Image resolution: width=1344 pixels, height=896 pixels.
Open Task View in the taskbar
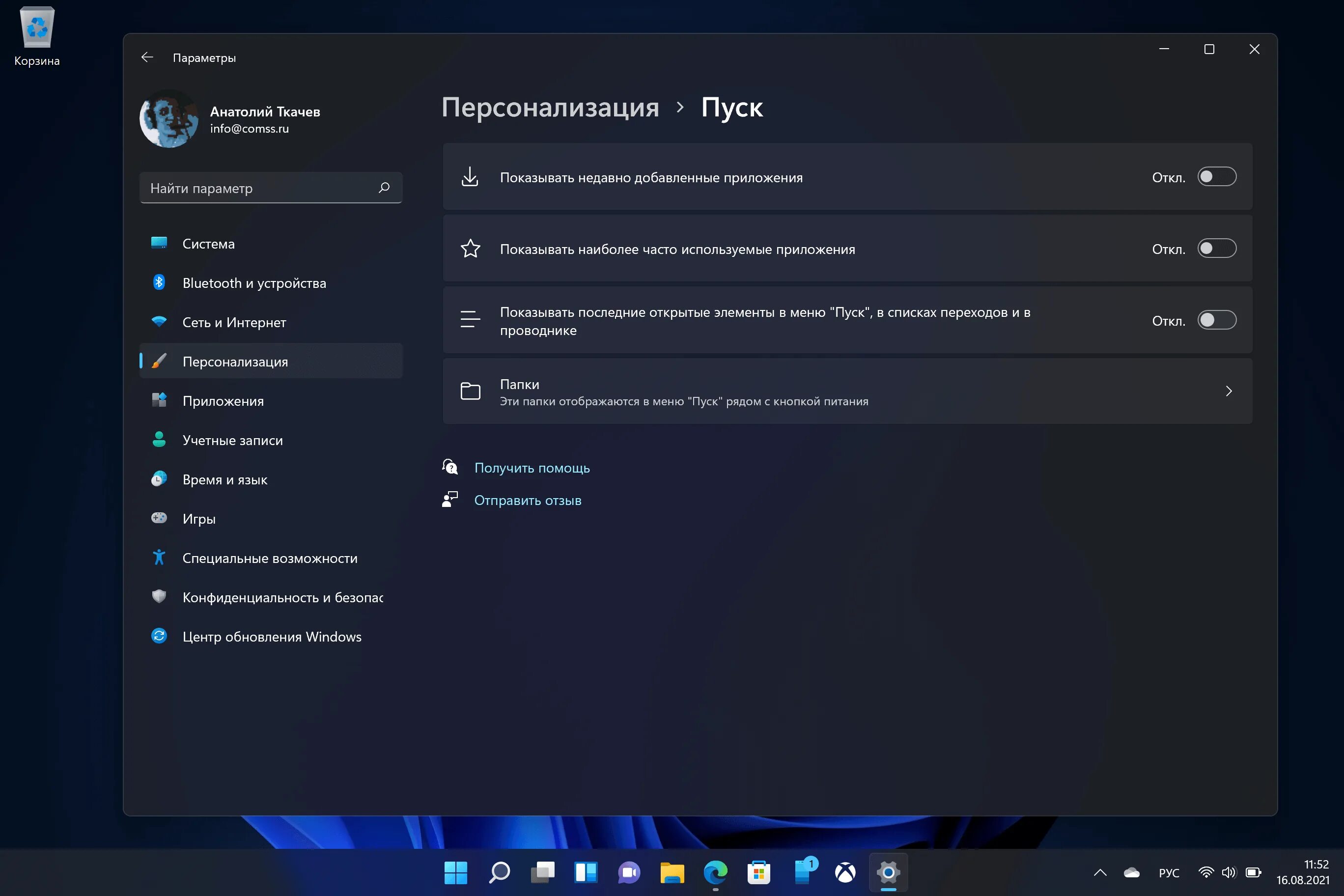click(x=542, y=872)
